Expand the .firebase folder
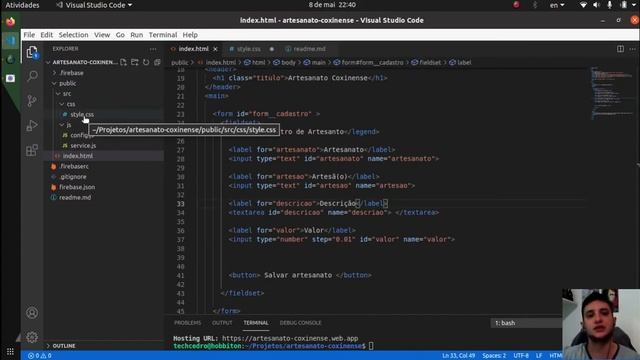This screenshot has width=640, height=360. (71, 73)
